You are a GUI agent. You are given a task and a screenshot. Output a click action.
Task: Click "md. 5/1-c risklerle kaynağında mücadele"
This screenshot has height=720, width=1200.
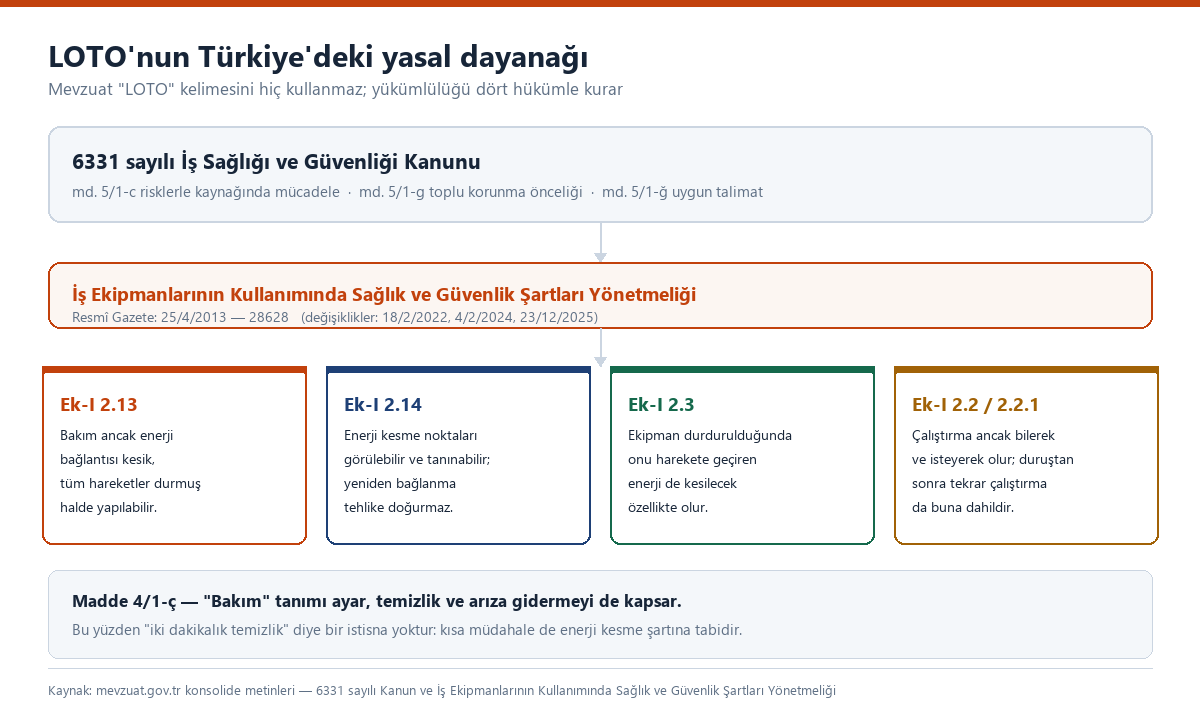pyautogui.click(x=206, y=192)
